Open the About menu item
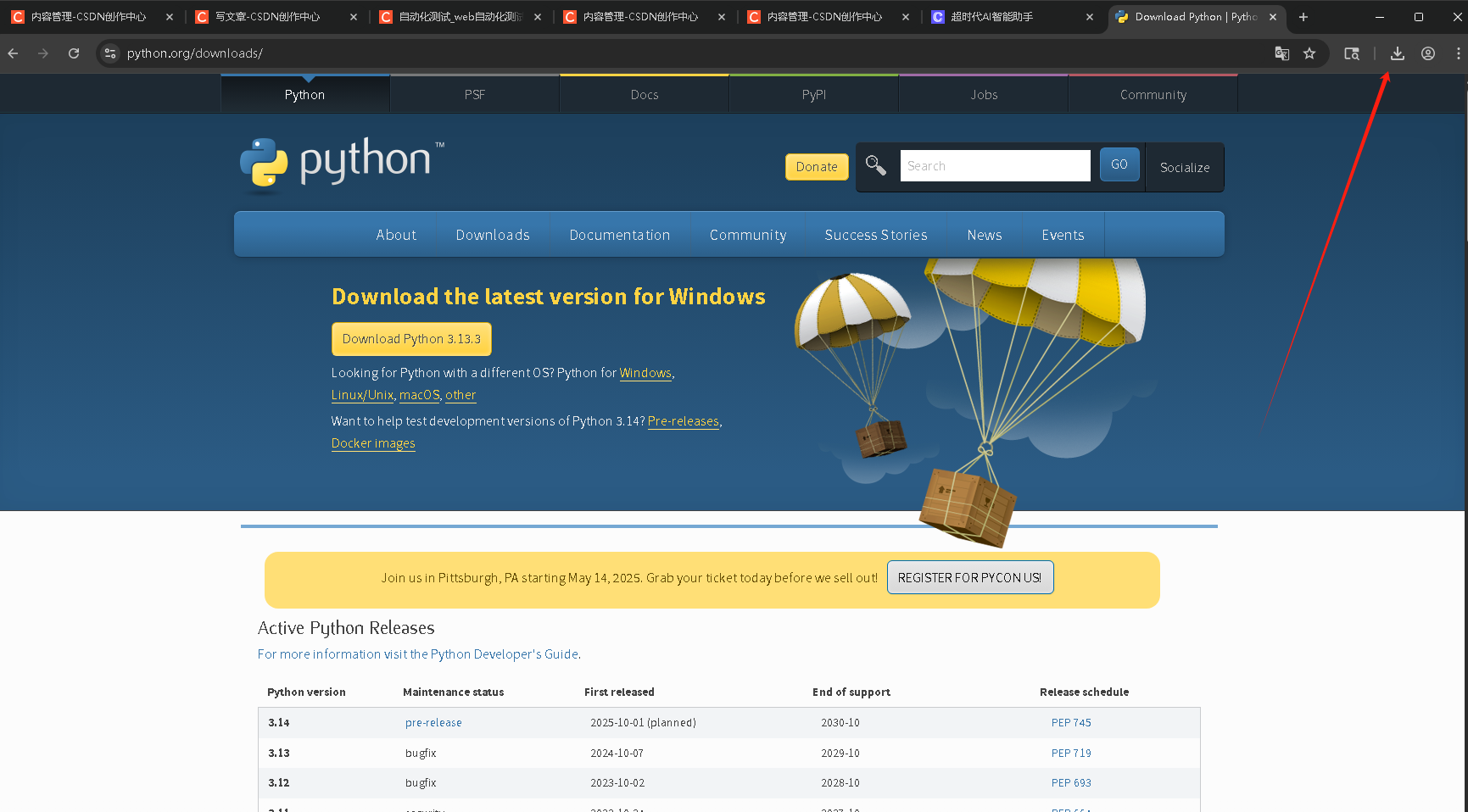This screenshot has width=1468, height=812. 396,235
